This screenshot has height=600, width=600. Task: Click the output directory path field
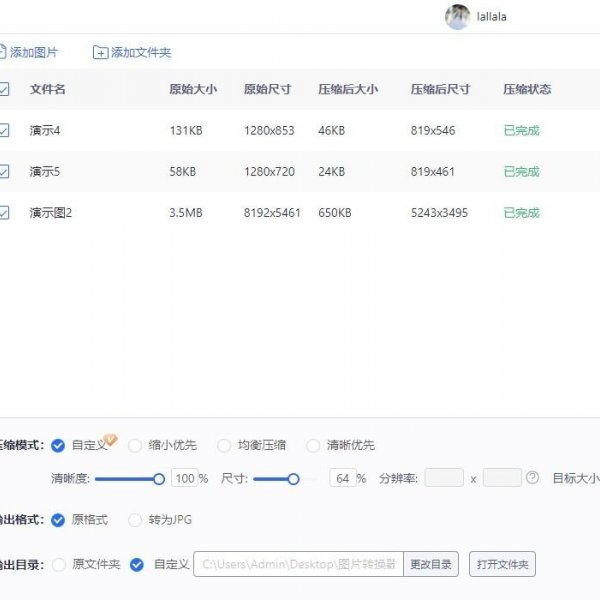pyautogui.click(x=298, y=565)
